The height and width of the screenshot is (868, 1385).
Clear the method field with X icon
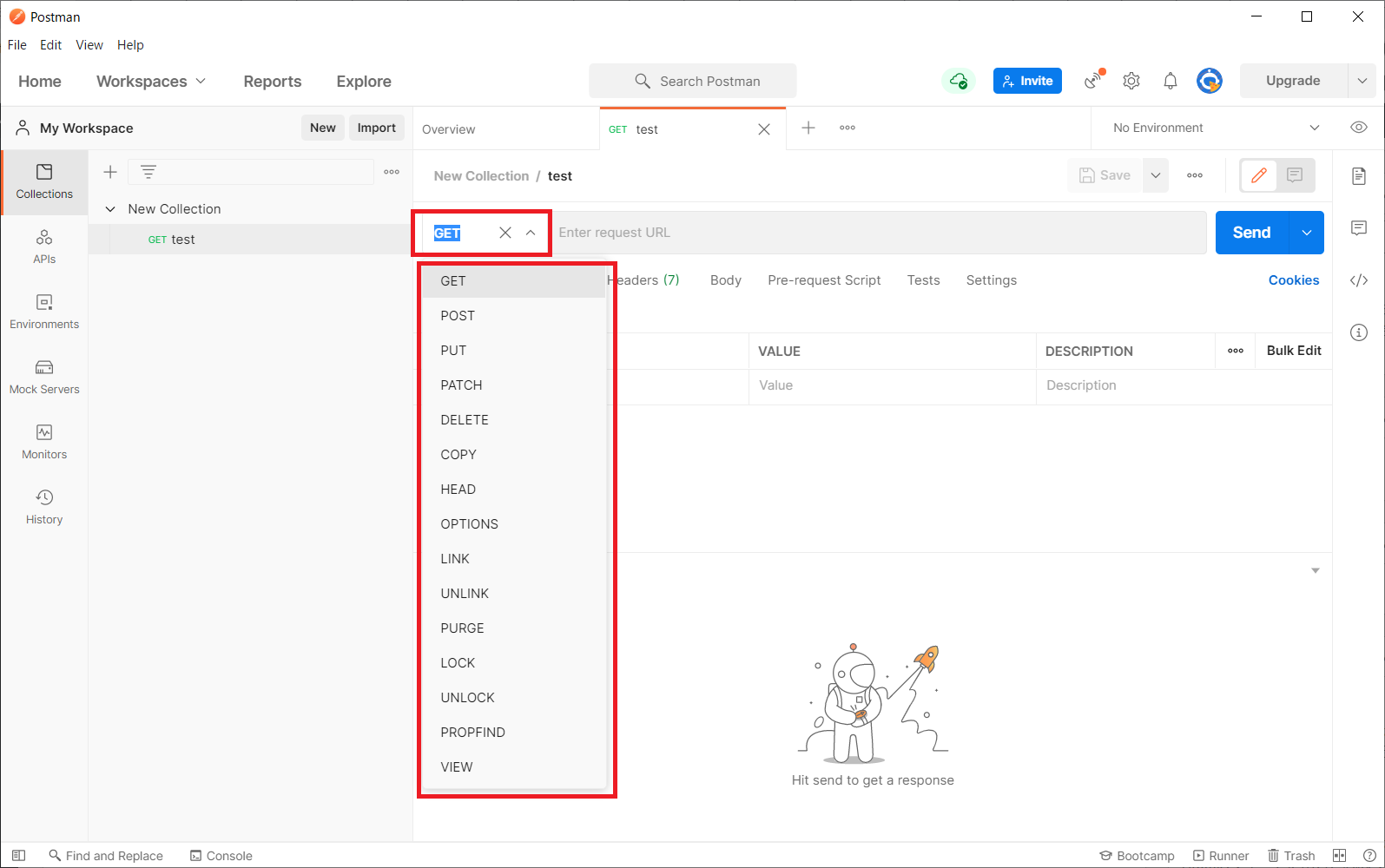tap(505, 233)
